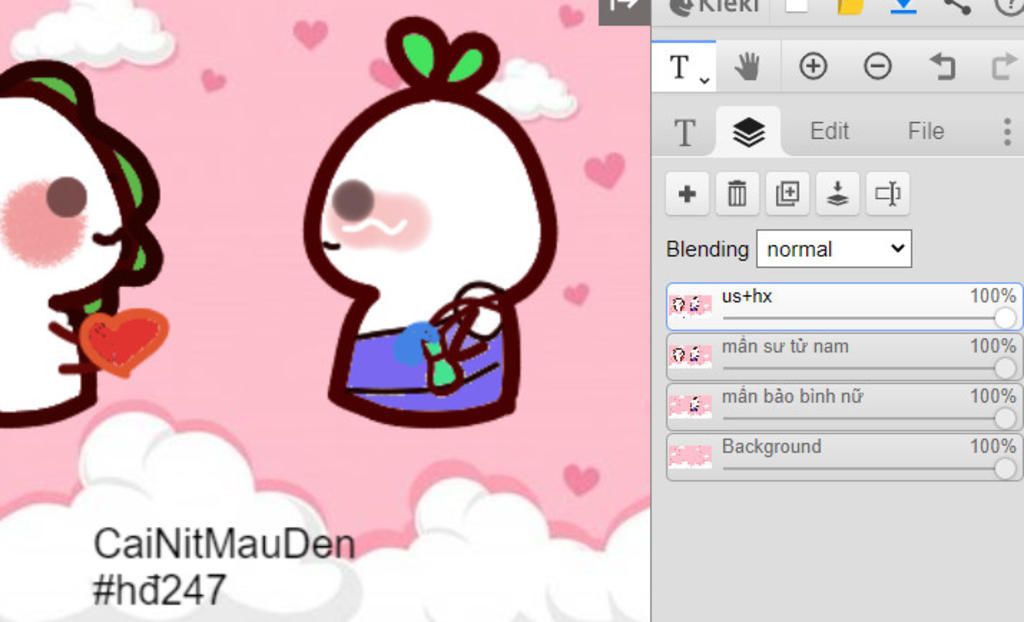Switch to the Text settings tab
1024x622 pixels.
click(x=684, y=132)
